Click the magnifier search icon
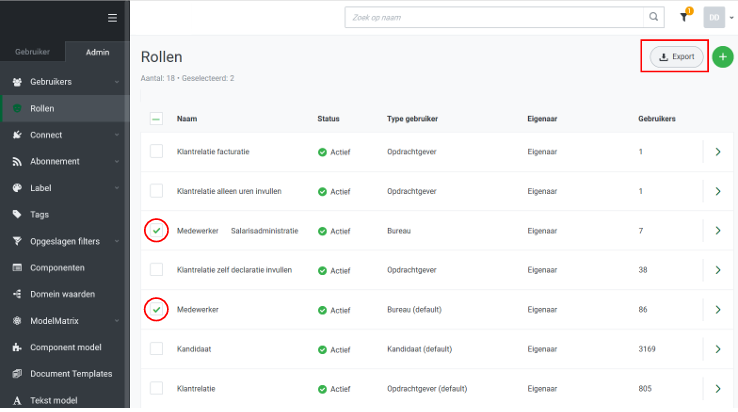Image resolution: width=738 pixels, height=412 pixels. pyautogui.click(x=654, y=17)
